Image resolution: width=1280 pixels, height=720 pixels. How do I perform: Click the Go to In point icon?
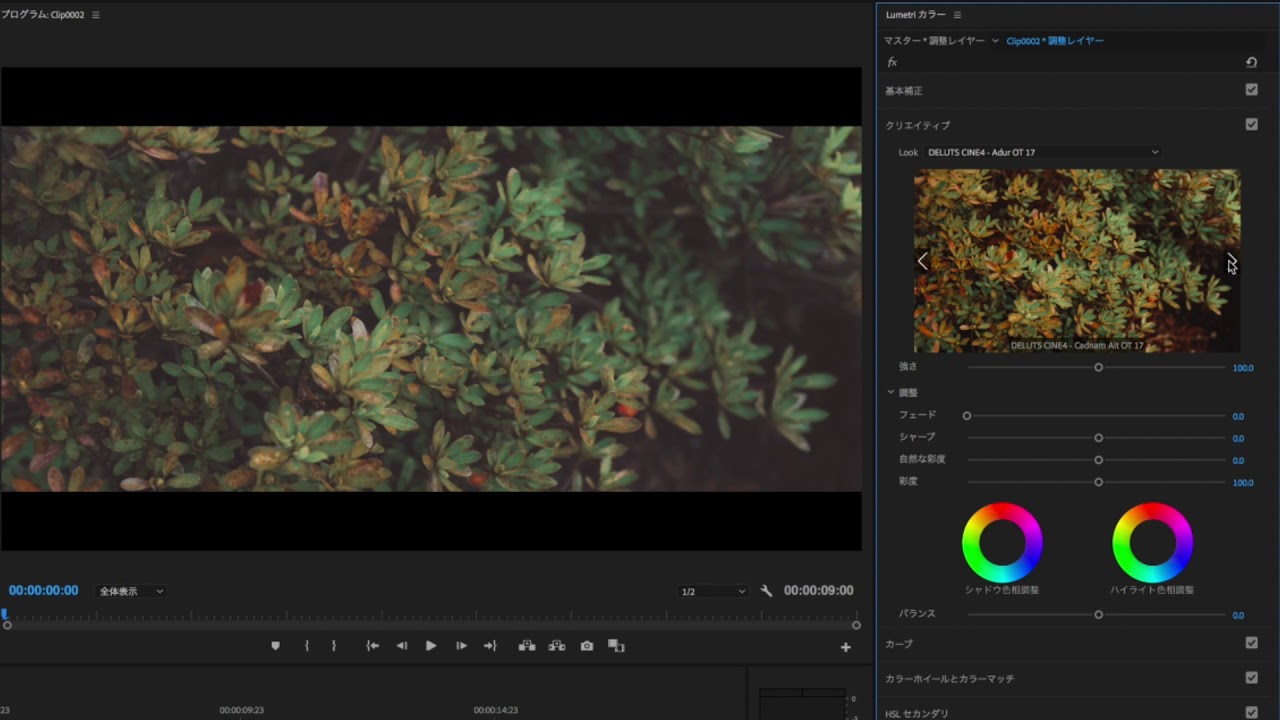[x=372, y=646]
